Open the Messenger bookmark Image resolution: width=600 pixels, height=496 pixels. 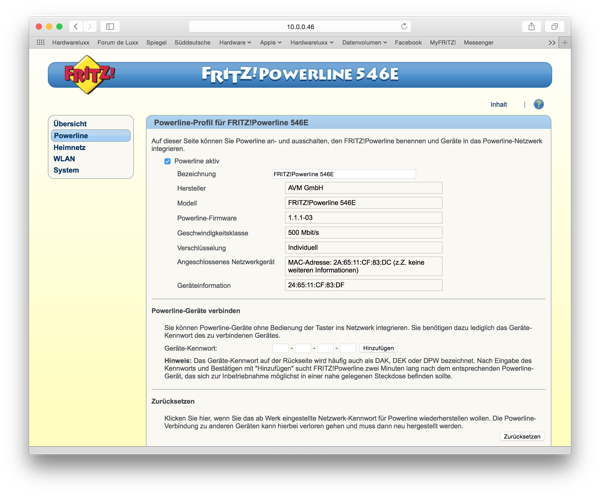(478, 42)
